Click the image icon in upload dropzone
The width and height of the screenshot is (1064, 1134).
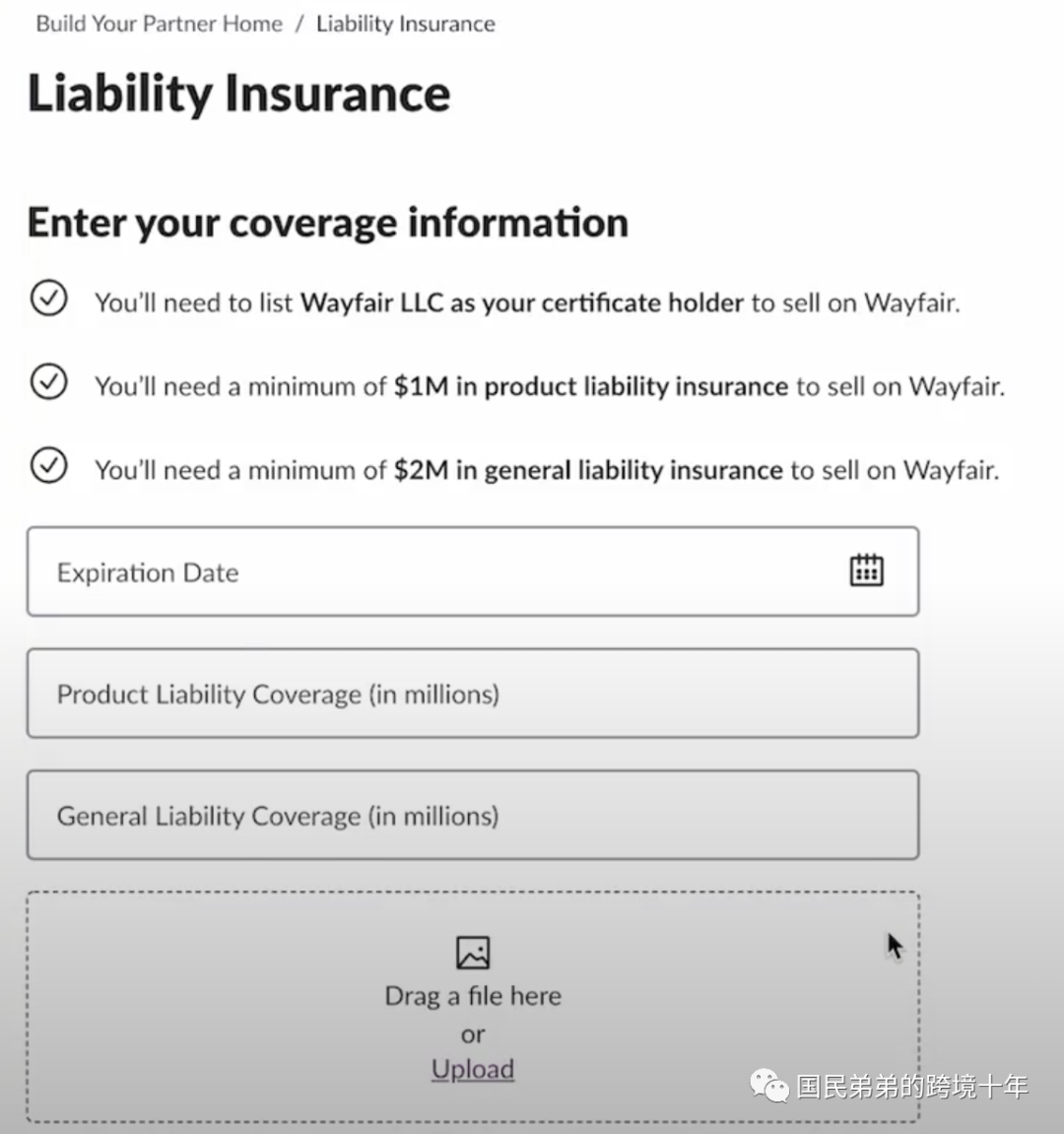[x=473, y=953]
